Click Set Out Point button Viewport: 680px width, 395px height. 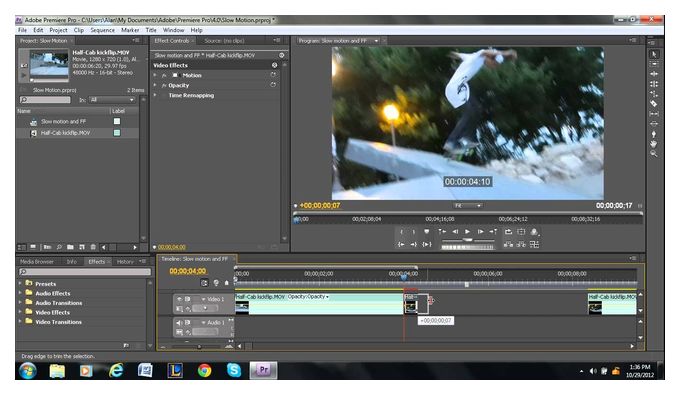[x=414, y=232]
